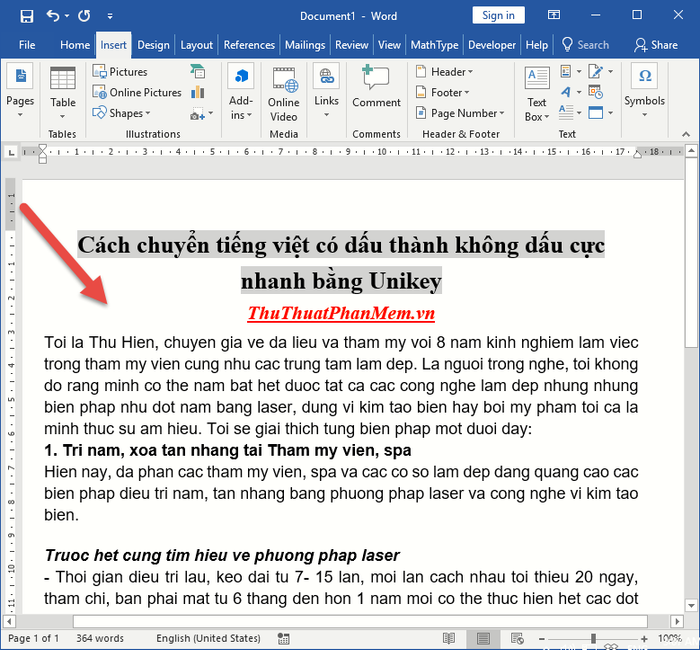
Task: Expand the Pages dropdown
Action: [20, 92]
